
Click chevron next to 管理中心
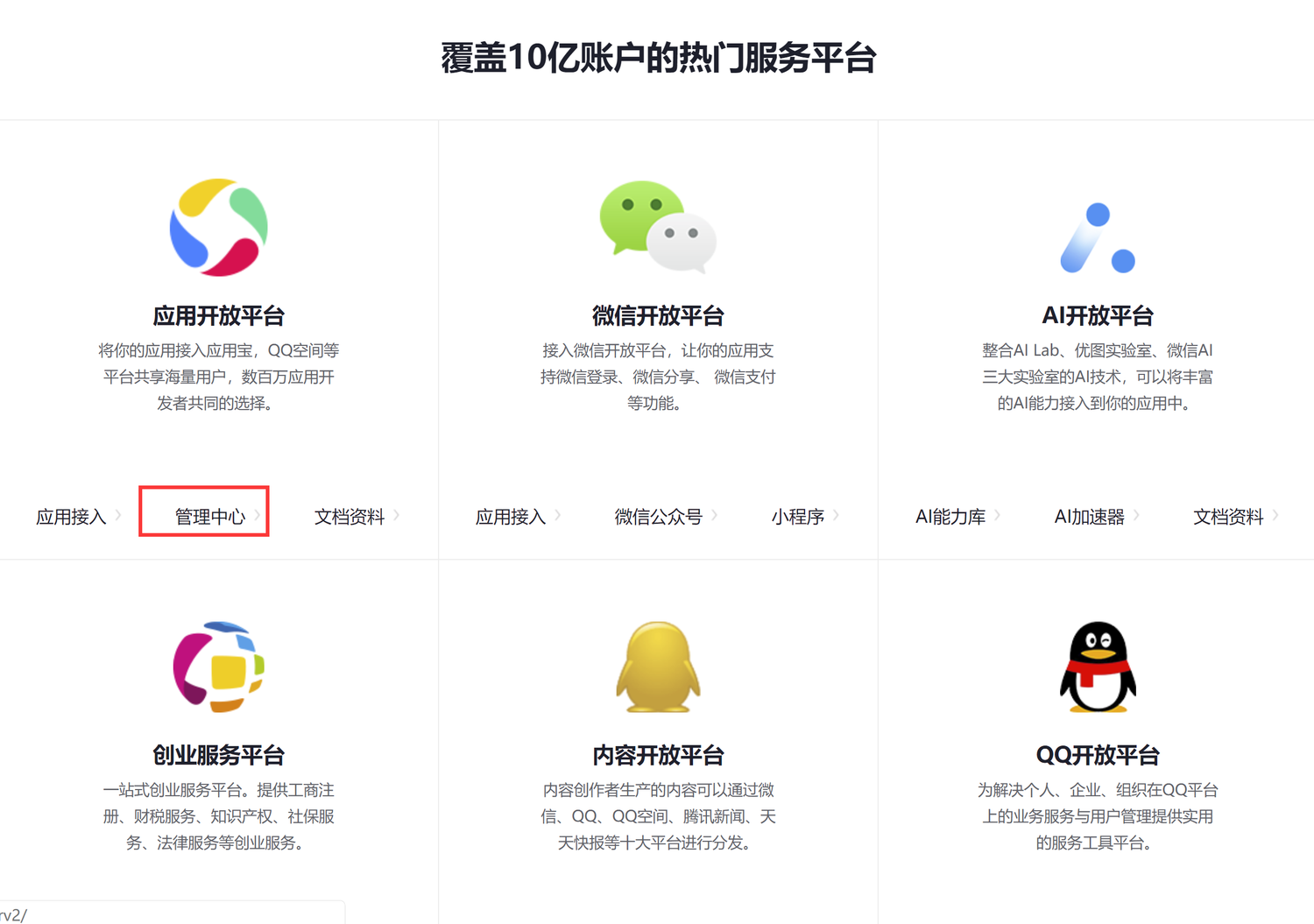(257, 515)
